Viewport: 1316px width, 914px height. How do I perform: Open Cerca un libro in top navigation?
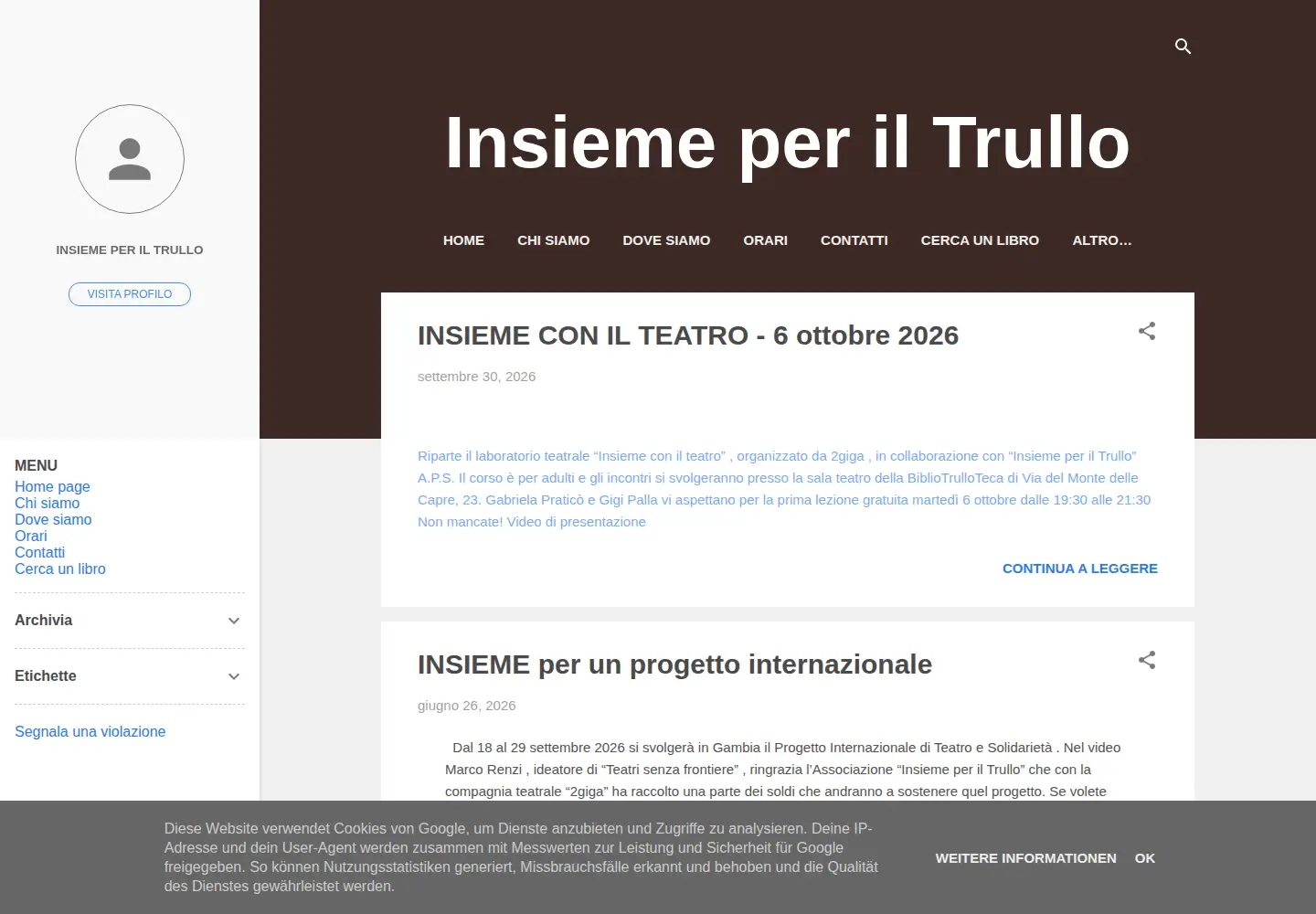tap(980, 240)
